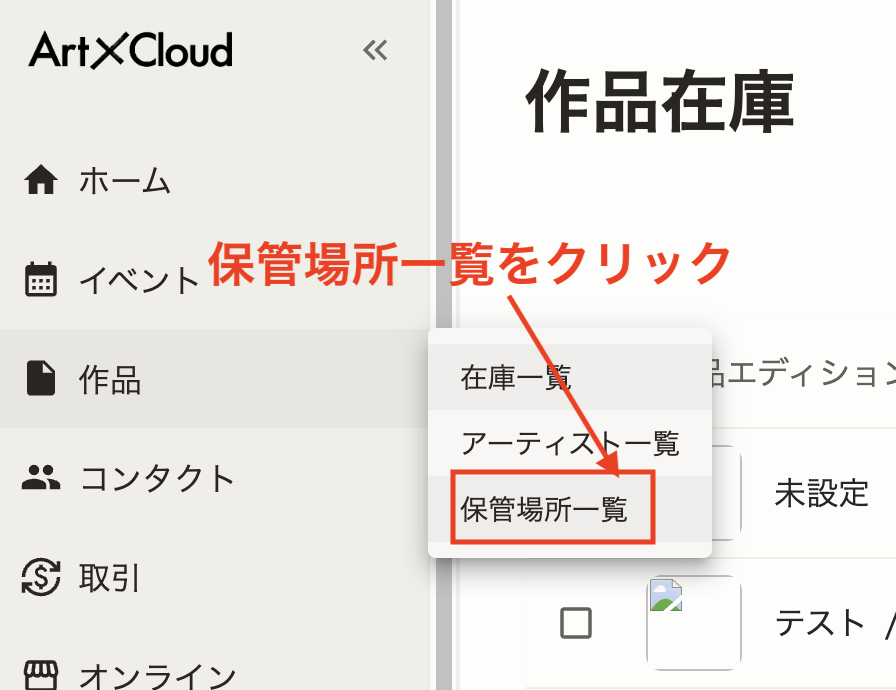Click the テスト row title text

coord(820,623)
